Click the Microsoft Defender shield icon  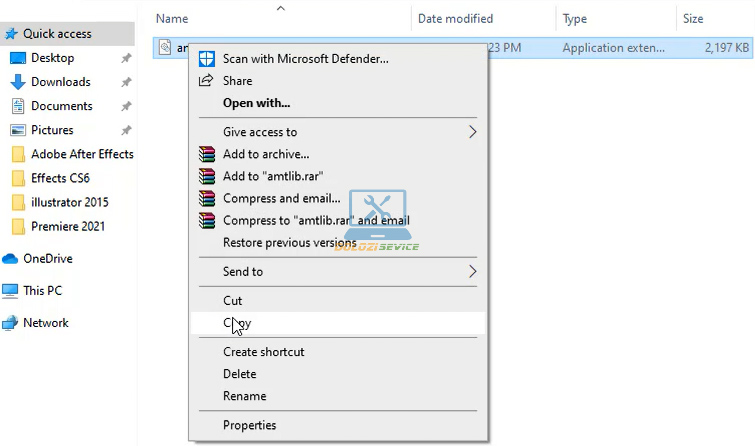(x=208, y=59)
